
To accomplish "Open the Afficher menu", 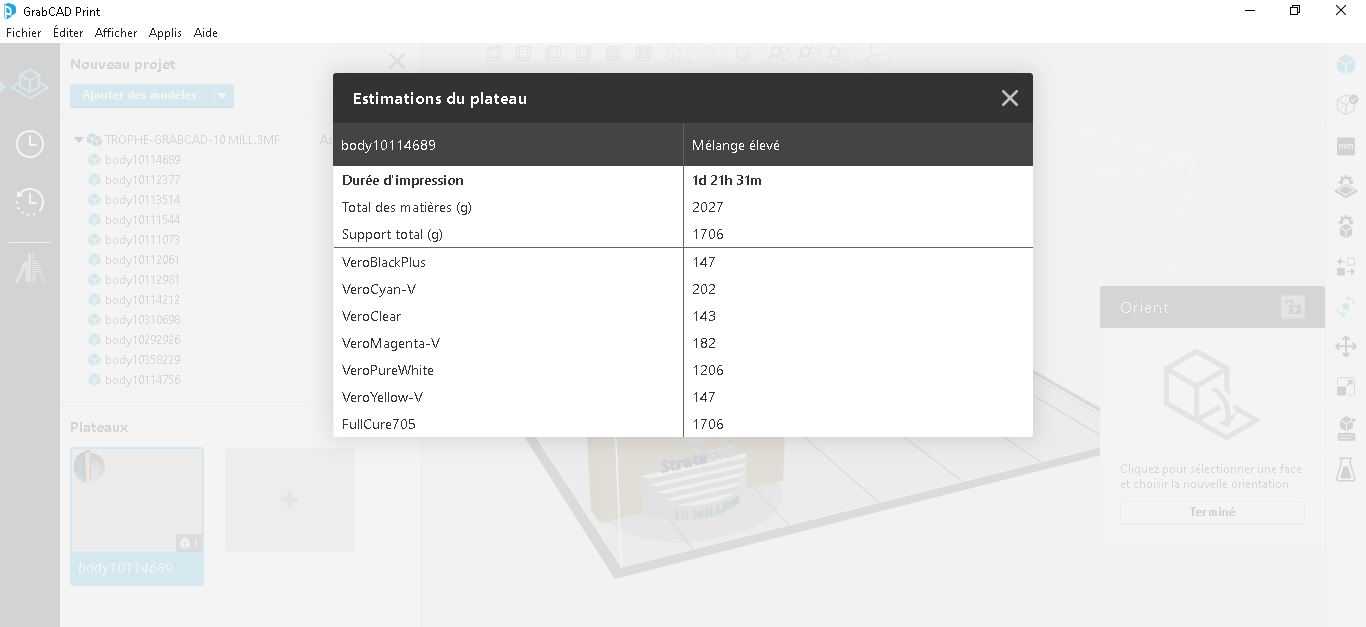I will coord(116,33).
